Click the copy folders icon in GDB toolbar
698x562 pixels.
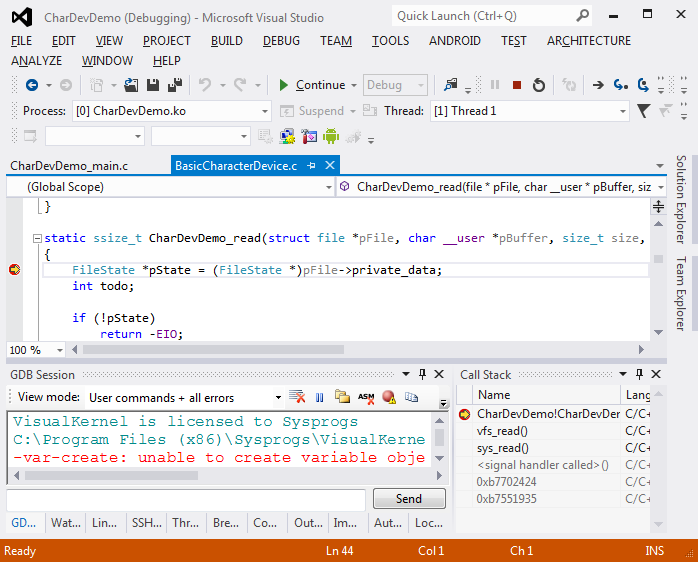(x=343, y=396)
